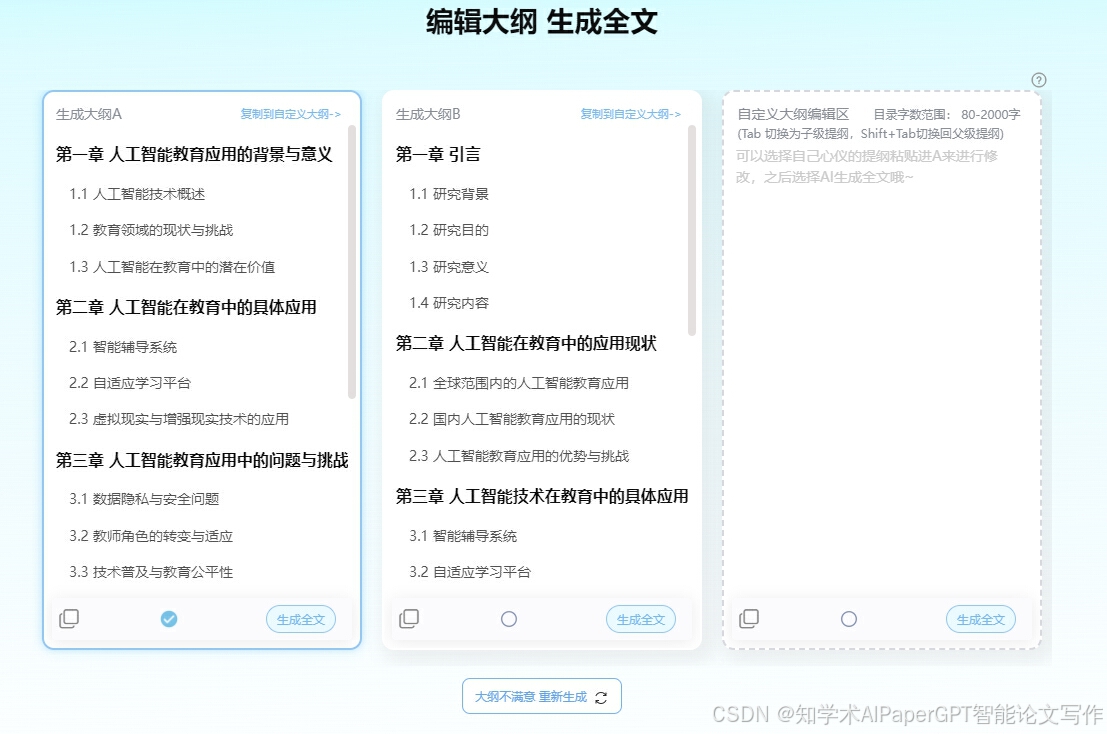Select heading 第二章 人工智能在教育中的具体应用
The height and width of the screenshot is (734, 1107).
(186, 307)
